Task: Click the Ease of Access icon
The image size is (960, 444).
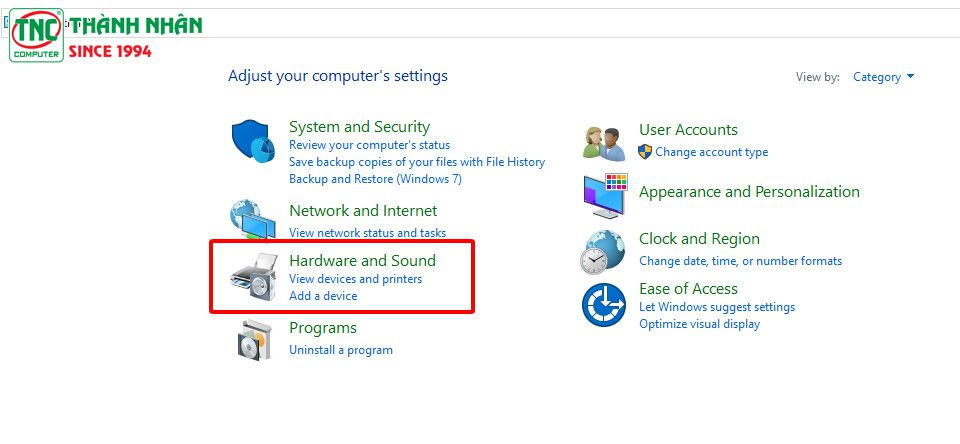Action: 604,304
